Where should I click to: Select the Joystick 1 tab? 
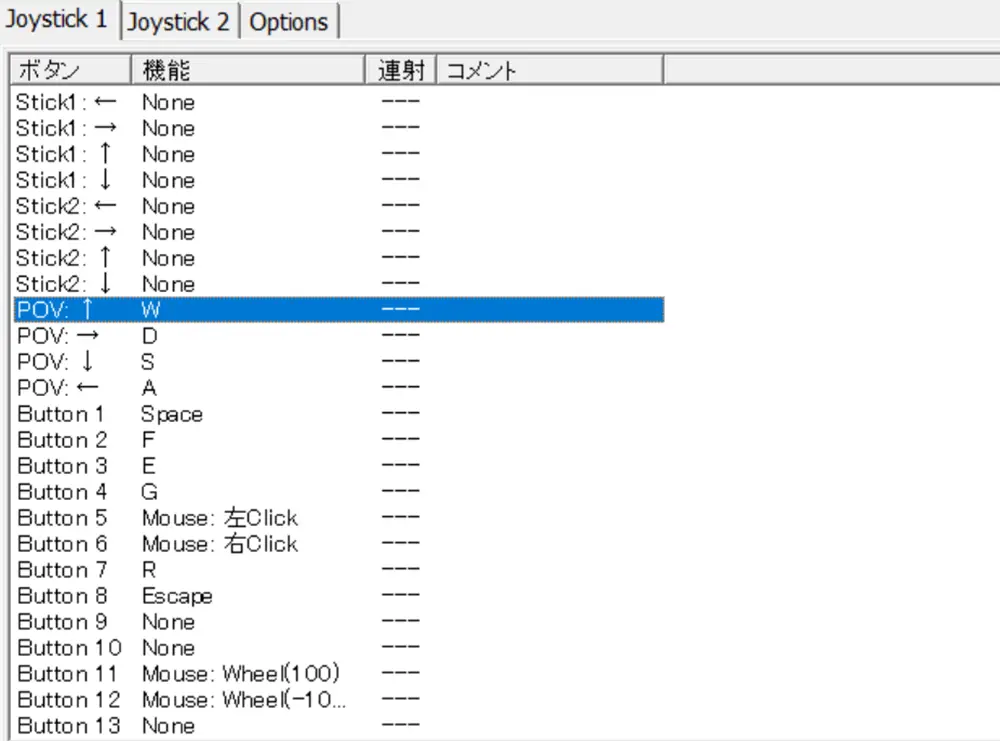pos(58,20)
